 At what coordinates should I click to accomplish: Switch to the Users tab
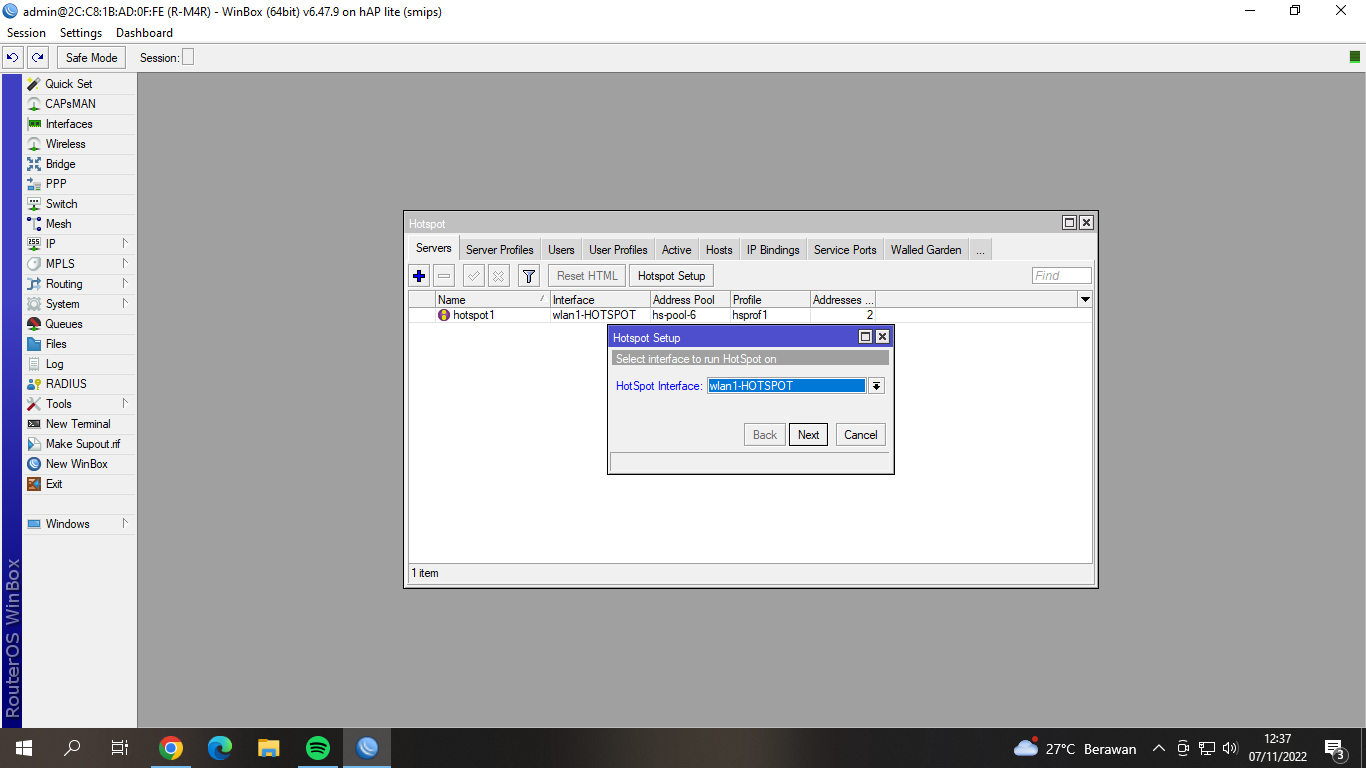[x=561, y=250]
